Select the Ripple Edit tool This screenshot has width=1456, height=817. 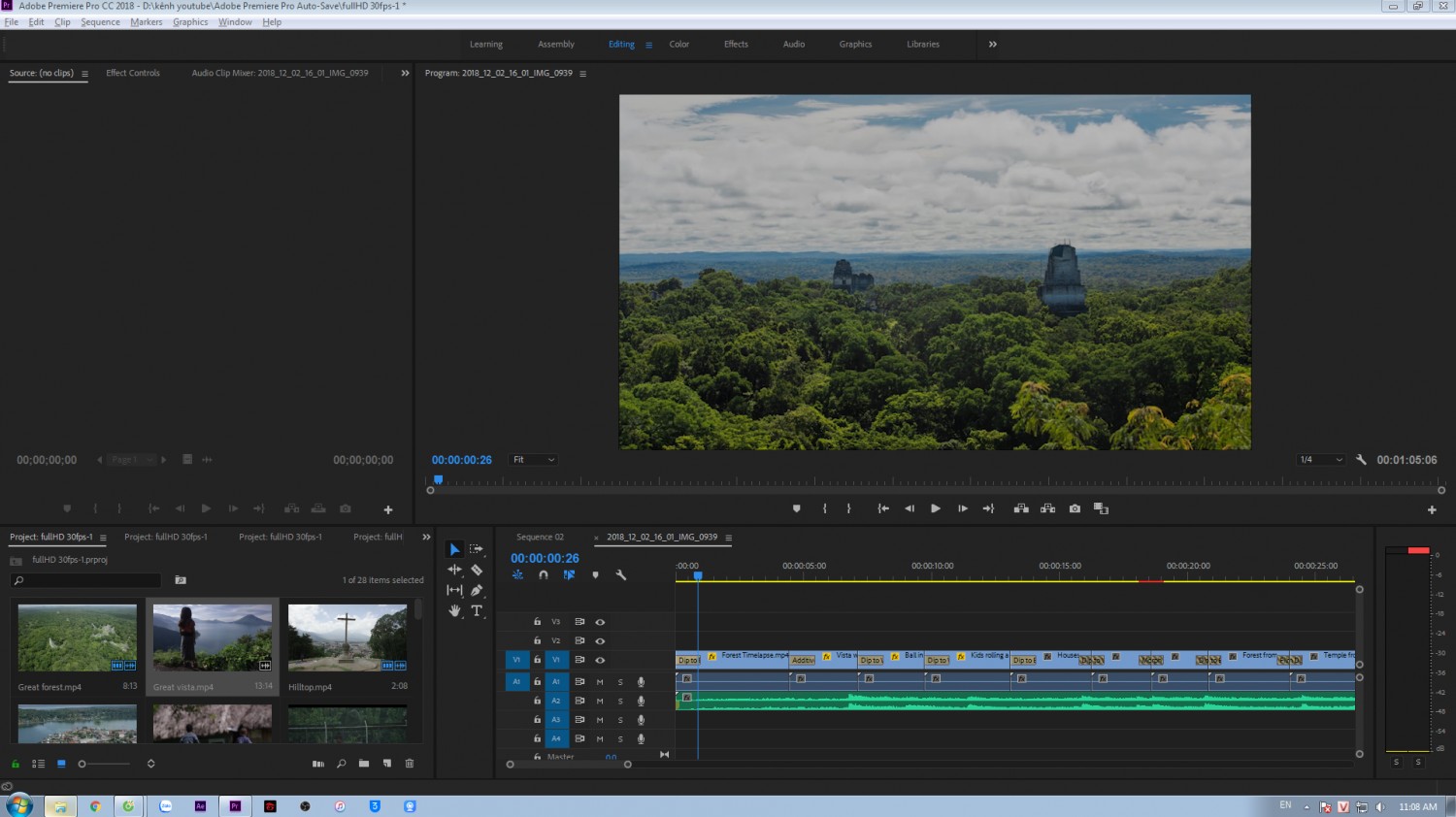pos(454,570)
